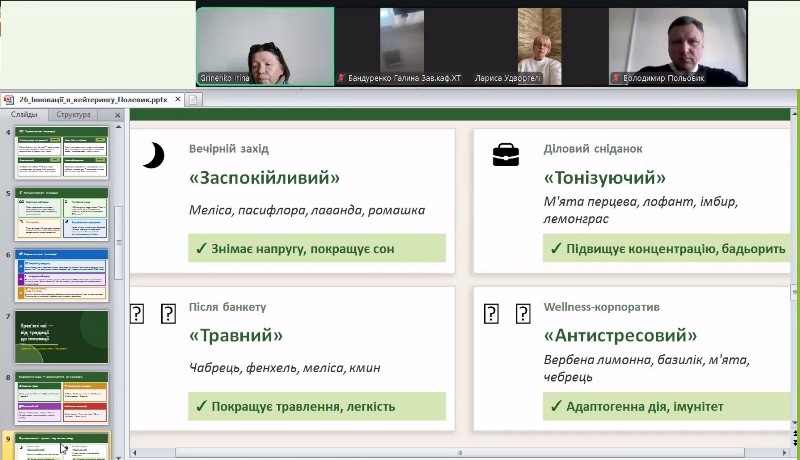Click the Grinenko Irina name label
800x460 pixels.
click(224, 78)
